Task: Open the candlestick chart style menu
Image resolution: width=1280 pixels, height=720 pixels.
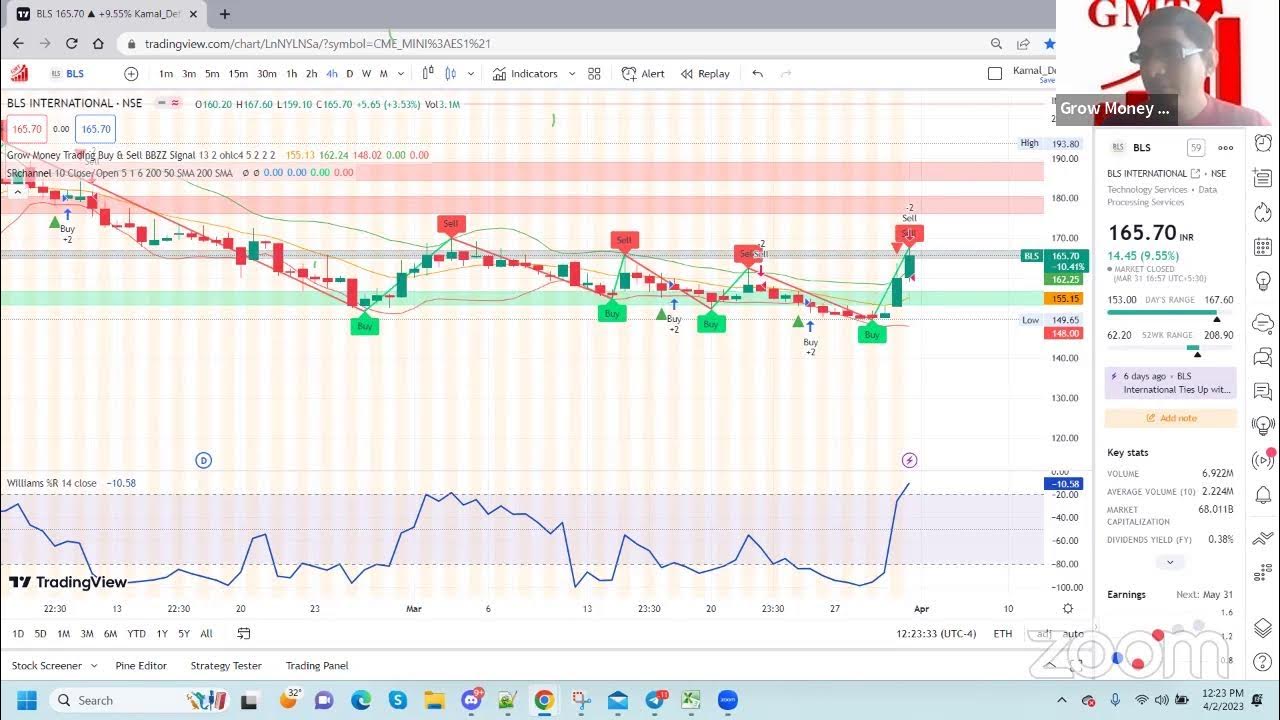Action: pyautogui.click(x=450, y=74)
